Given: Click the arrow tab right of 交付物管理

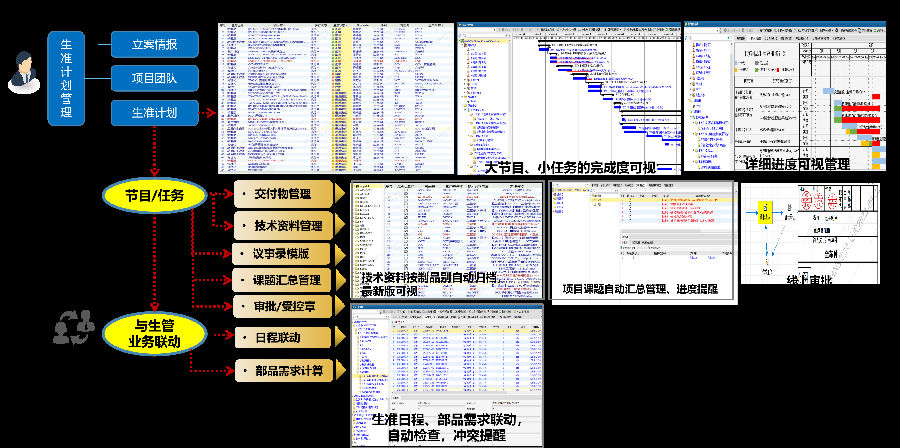Looking at the screenshot, I should point(341,193).
